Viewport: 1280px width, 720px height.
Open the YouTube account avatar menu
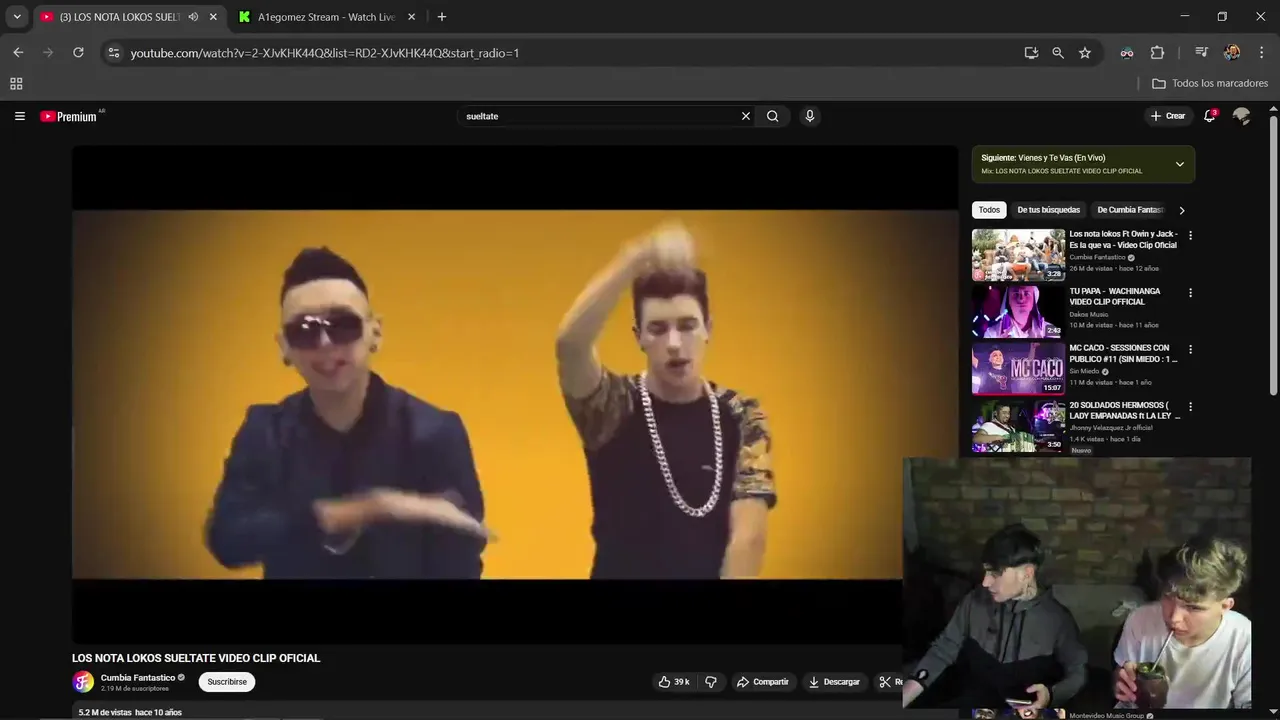[1242, 116]
